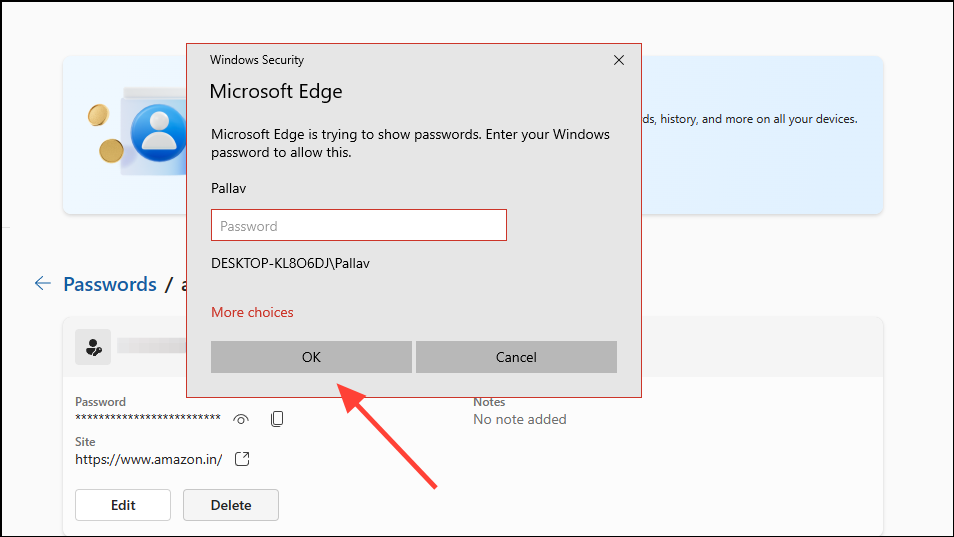The height and width of the screenshot is (537, 954).
Task: Click the profile avatar illustration
Action: tap(159, 132)
